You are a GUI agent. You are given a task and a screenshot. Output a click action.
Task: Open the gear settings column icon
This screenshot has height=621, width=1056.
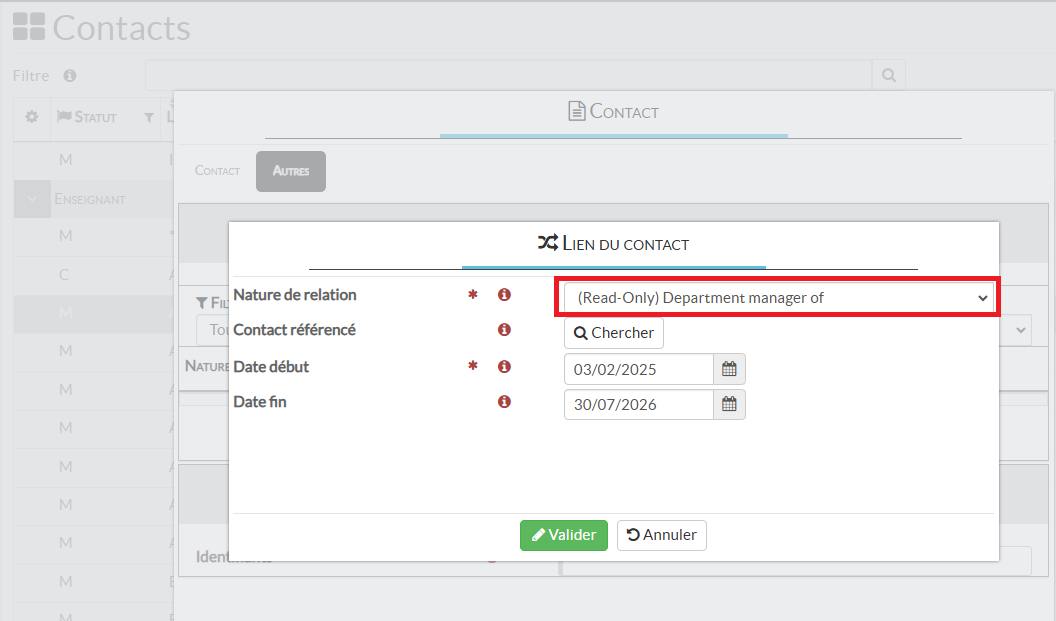tap(32, 117)
